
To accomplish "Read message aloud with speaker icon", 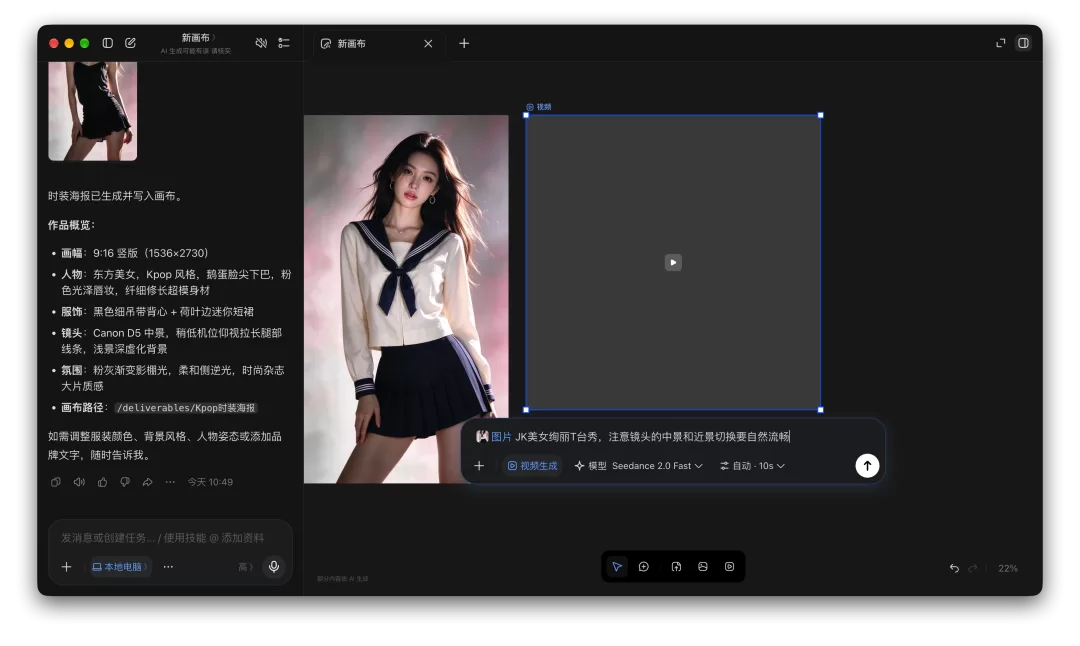I will pos(79,482).
